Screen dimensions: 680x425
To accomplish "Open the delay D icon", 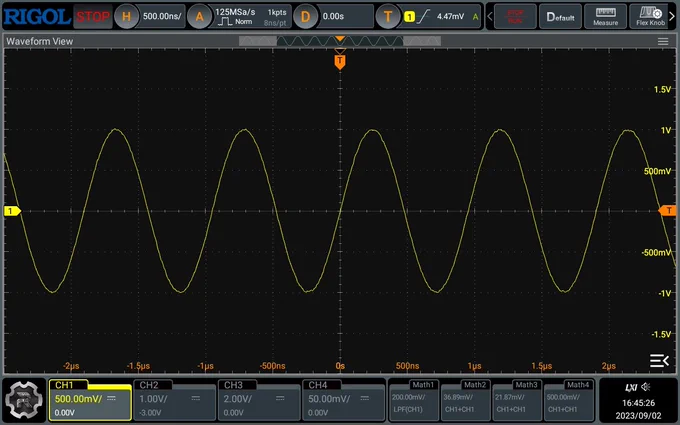I will click(x=305, y=16).
